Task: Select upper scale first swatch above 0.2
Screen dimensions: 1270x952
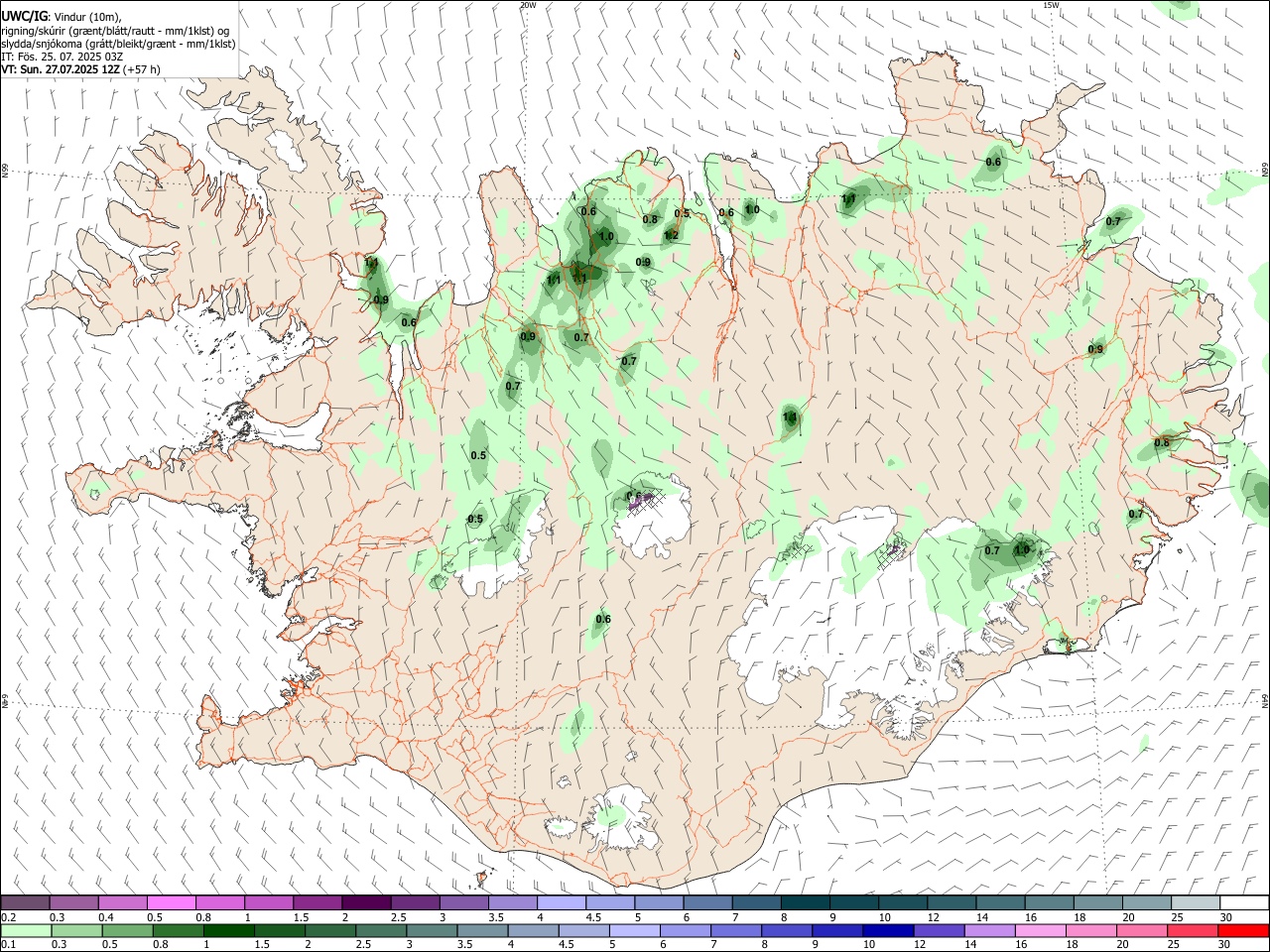Action: click(25, 902)
